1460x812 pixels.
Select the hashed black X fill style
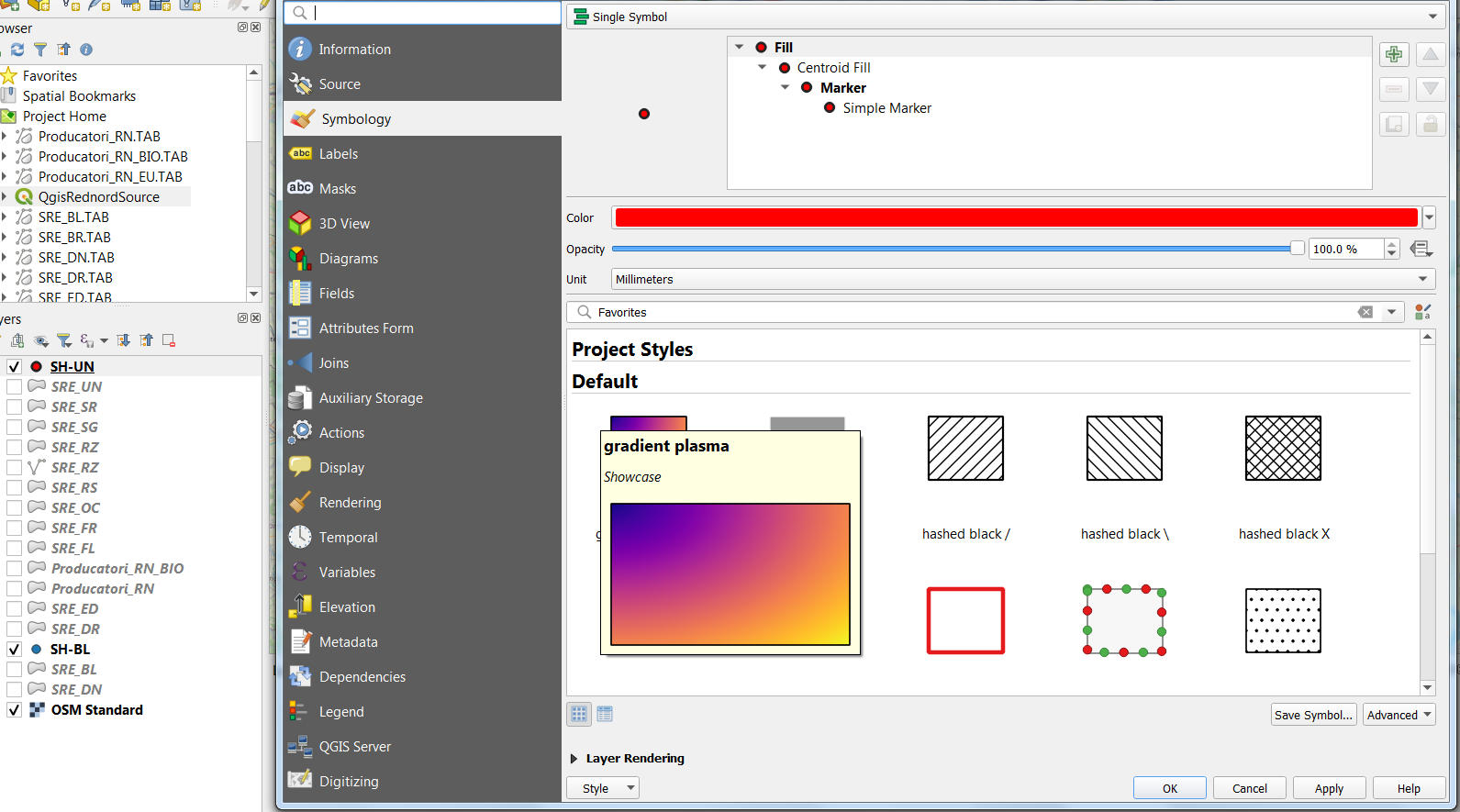1283,449
